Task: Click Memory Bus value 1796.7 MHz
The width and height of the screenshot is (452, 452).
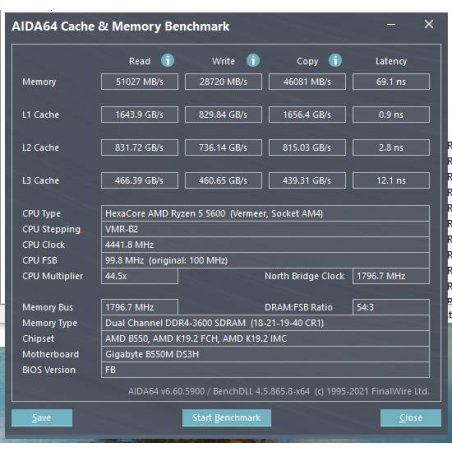Action: pos(140,307)
